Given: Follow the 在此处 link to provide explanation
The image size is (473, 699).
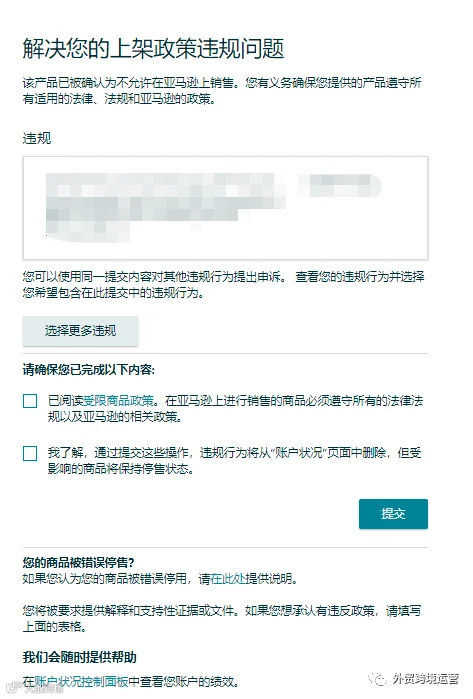Looking at the screenshot, I should point(227,579).
